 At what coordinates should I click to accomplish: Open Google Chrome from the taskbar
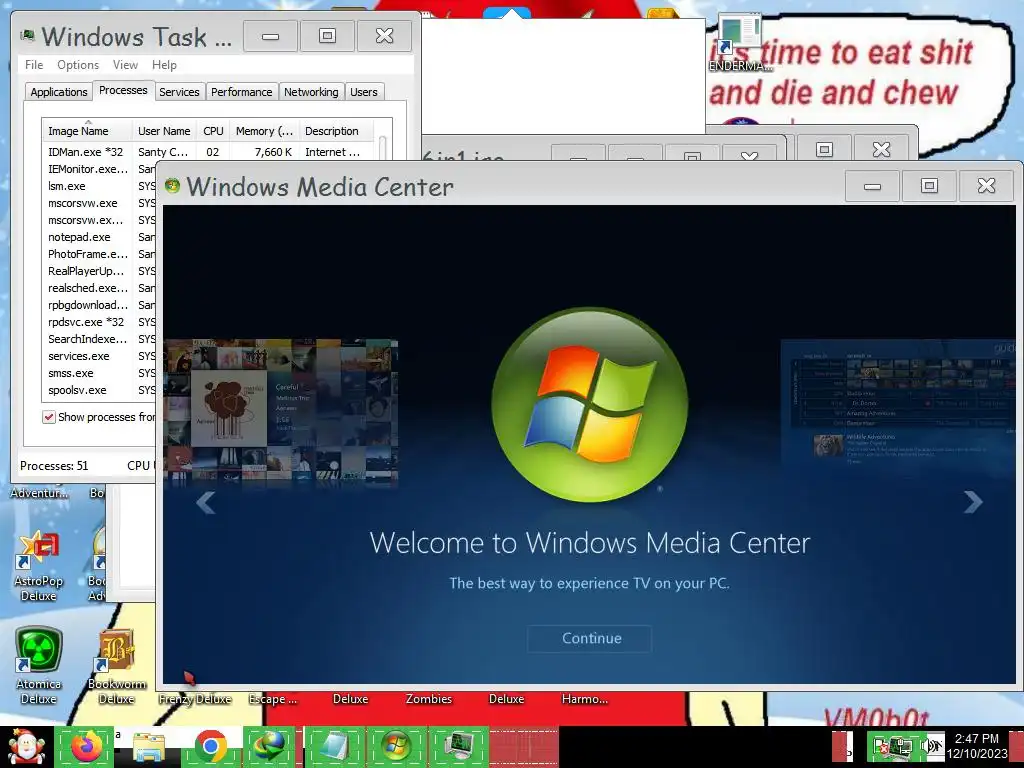(210, 746)
